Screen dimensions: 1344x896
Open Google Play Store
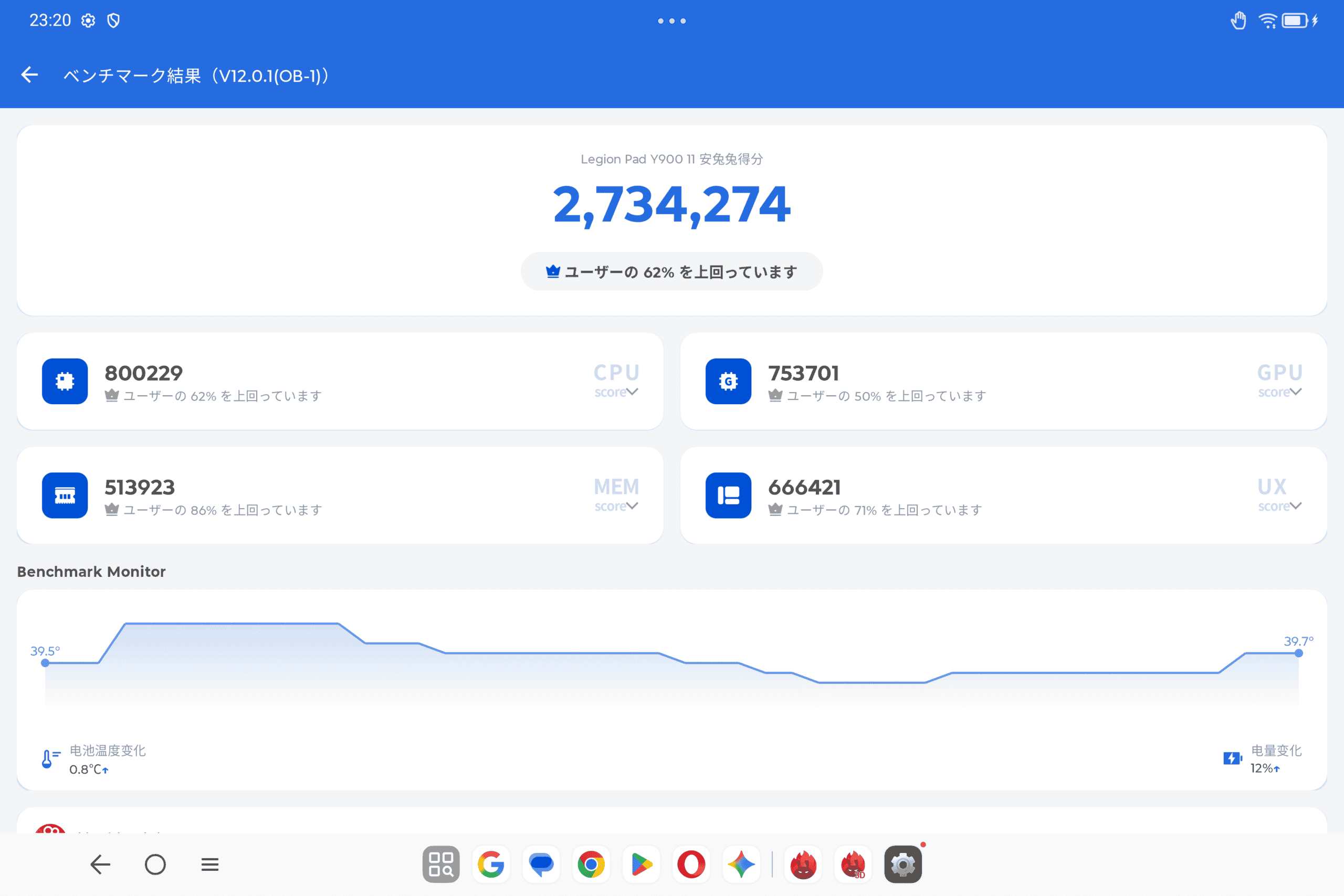(x=641, y=864)
